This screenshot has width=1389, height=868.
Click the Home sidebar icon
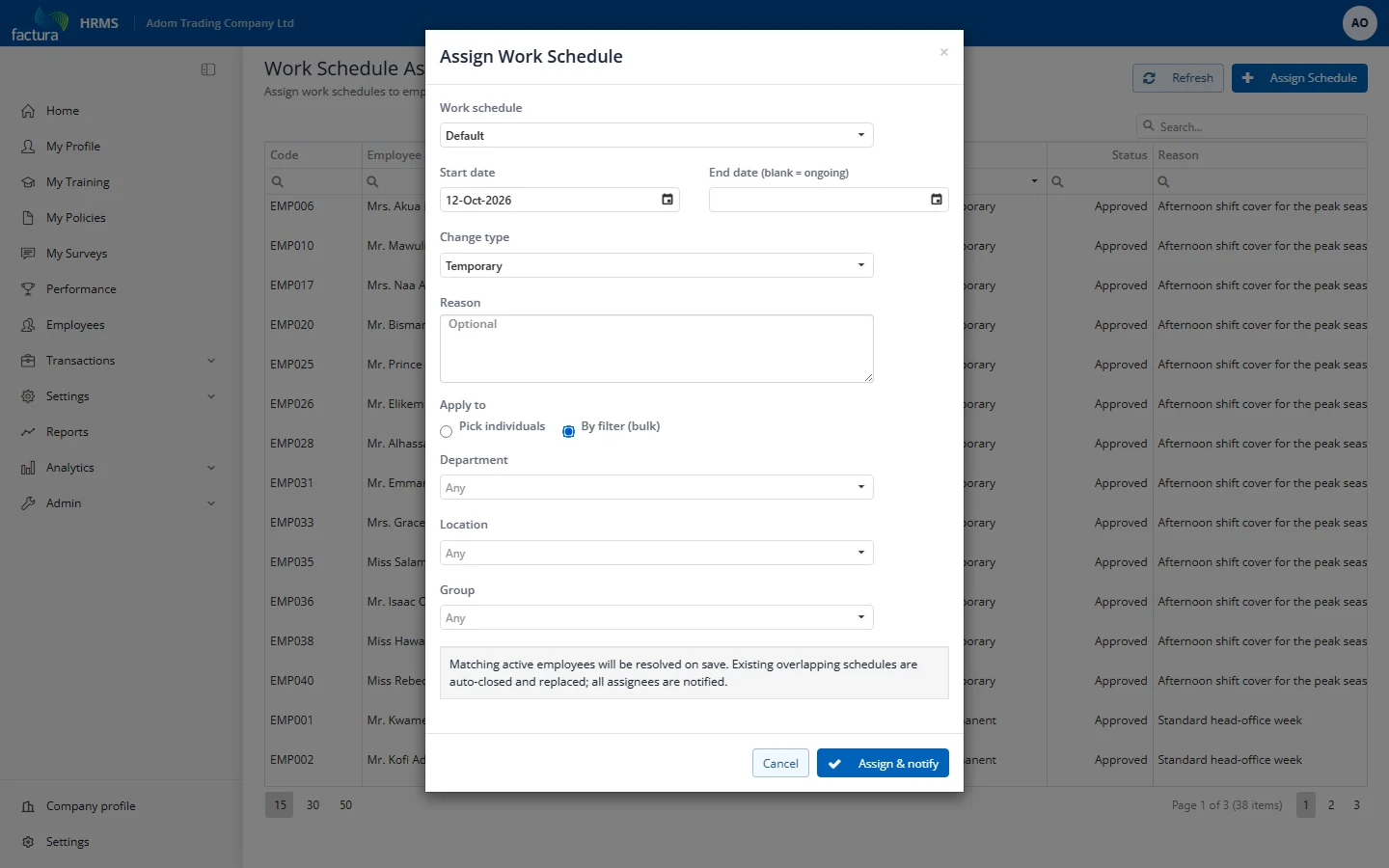pyautogui.click(x=28, y=111)
